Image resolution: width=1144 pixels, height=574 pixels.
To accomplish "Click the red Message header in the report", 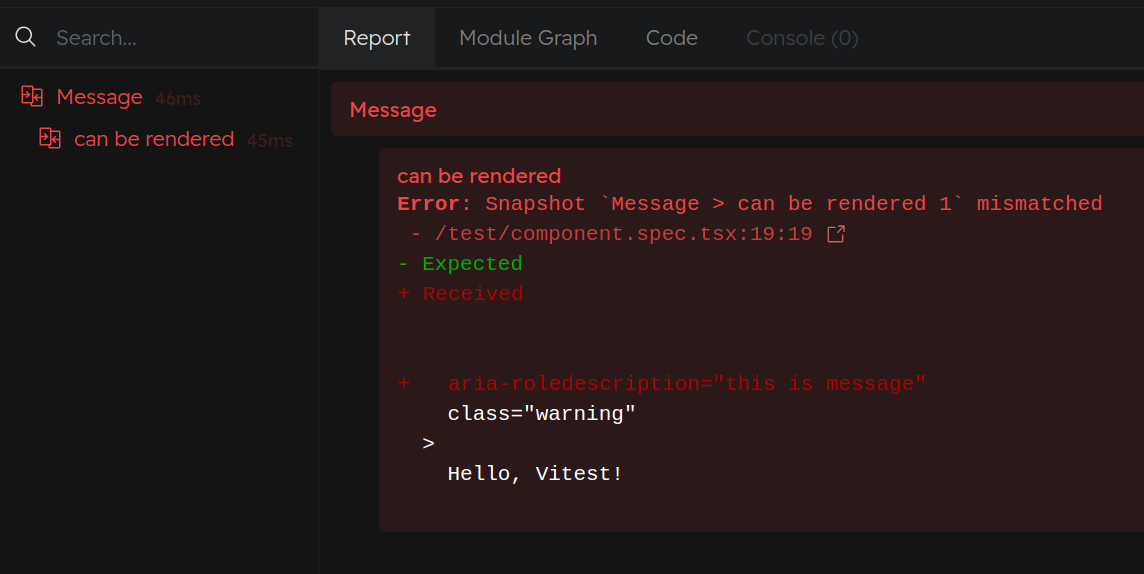I will 393,110.
